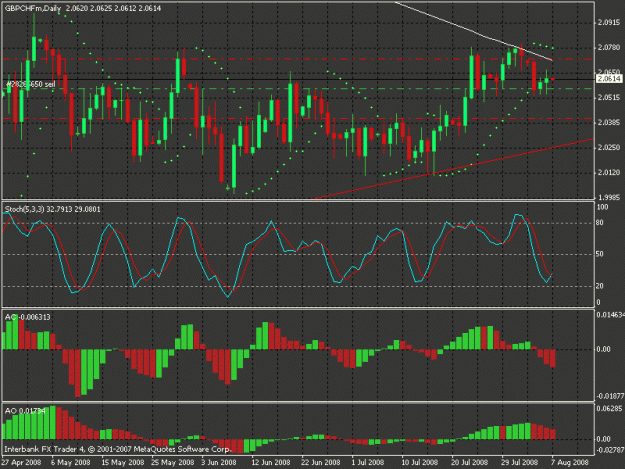Select the green dashed sell order line
Screen dimensions: 625x469
point(298,88)
